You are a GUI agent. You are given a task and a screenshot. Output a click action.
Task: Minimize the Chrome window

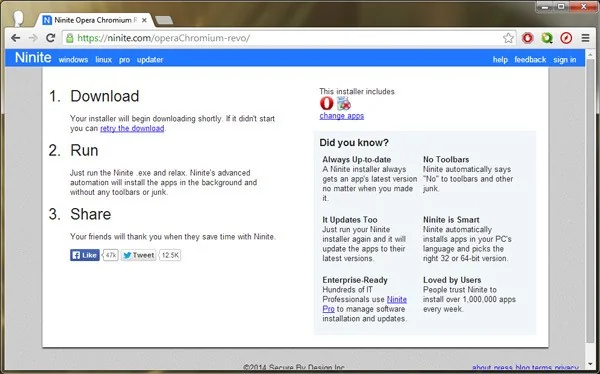click(546, 7)
